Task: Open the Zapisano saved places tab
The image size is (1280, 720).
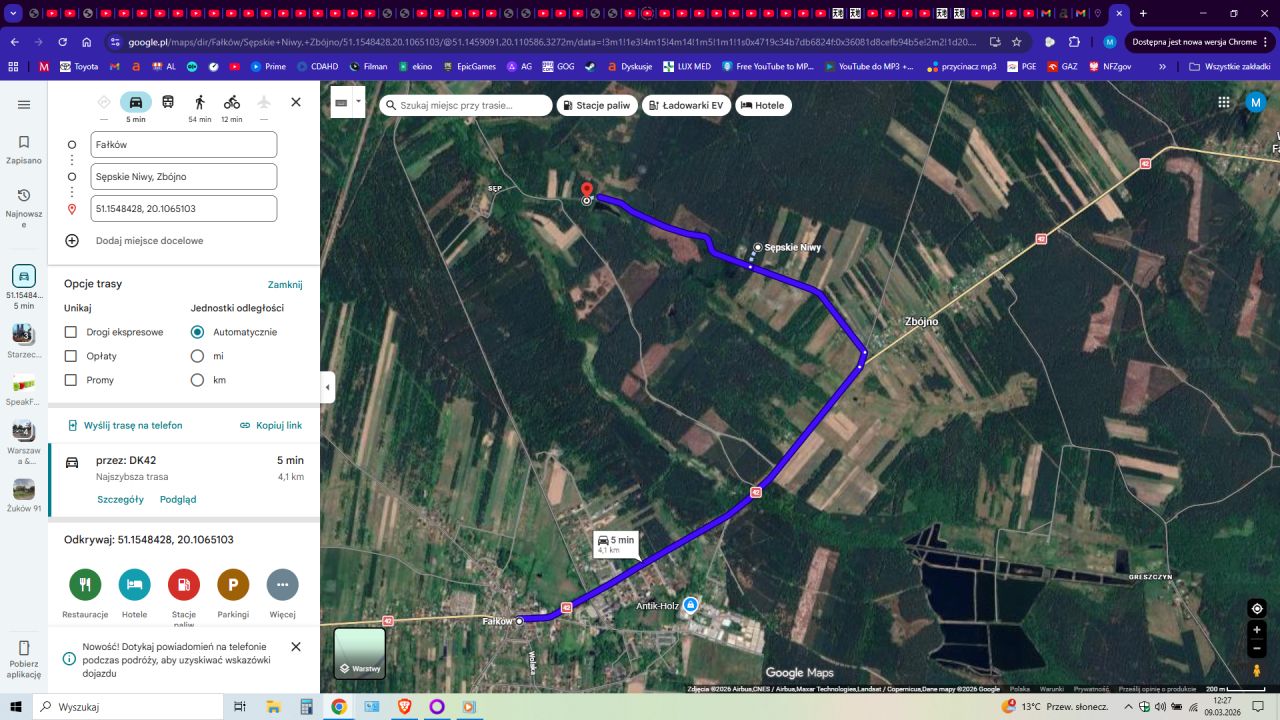Action: [24, 149]
